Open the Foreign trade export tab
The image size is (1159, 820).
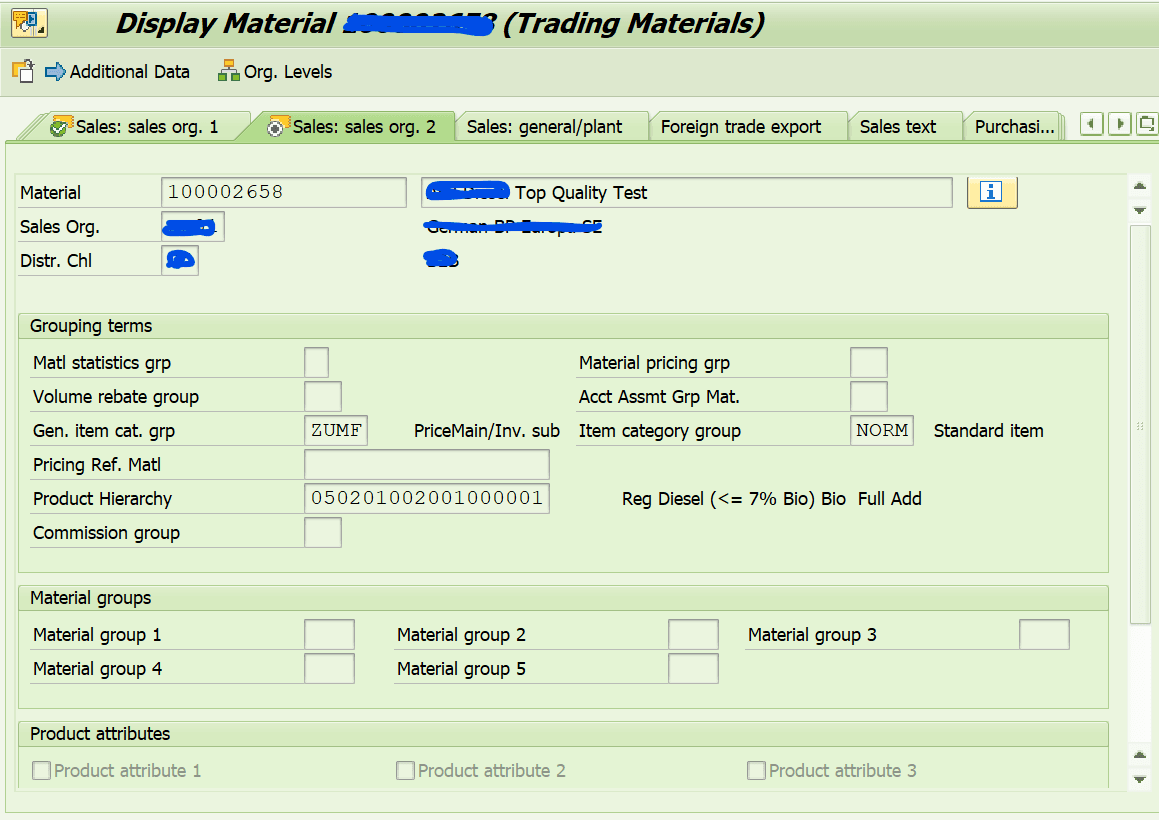click(748, 124)
